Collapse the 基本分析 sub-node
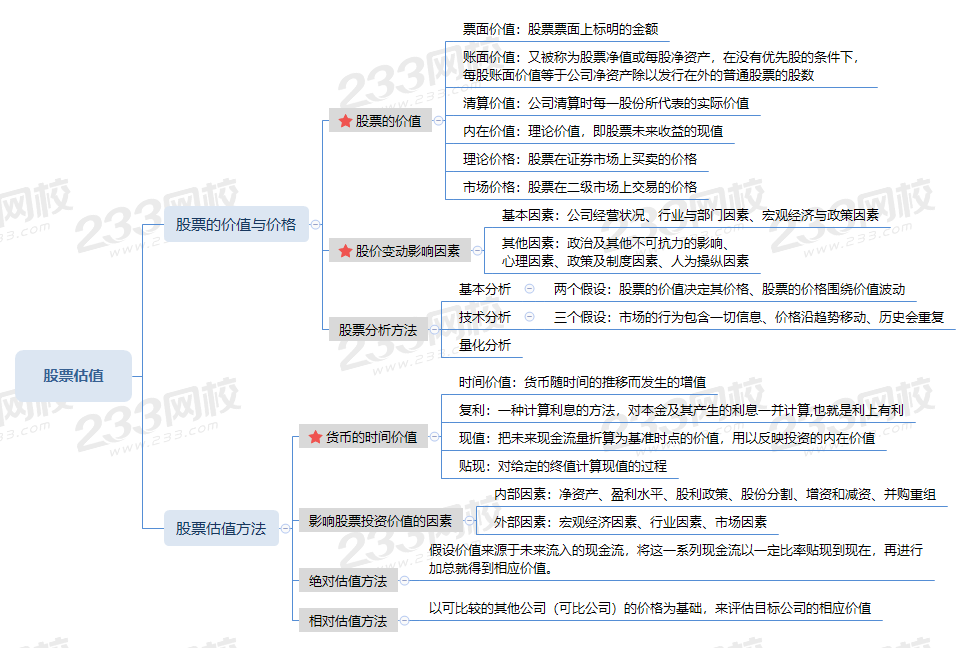Screen dimensions: 972x648 pyautogui.click(x=529, y=288)
